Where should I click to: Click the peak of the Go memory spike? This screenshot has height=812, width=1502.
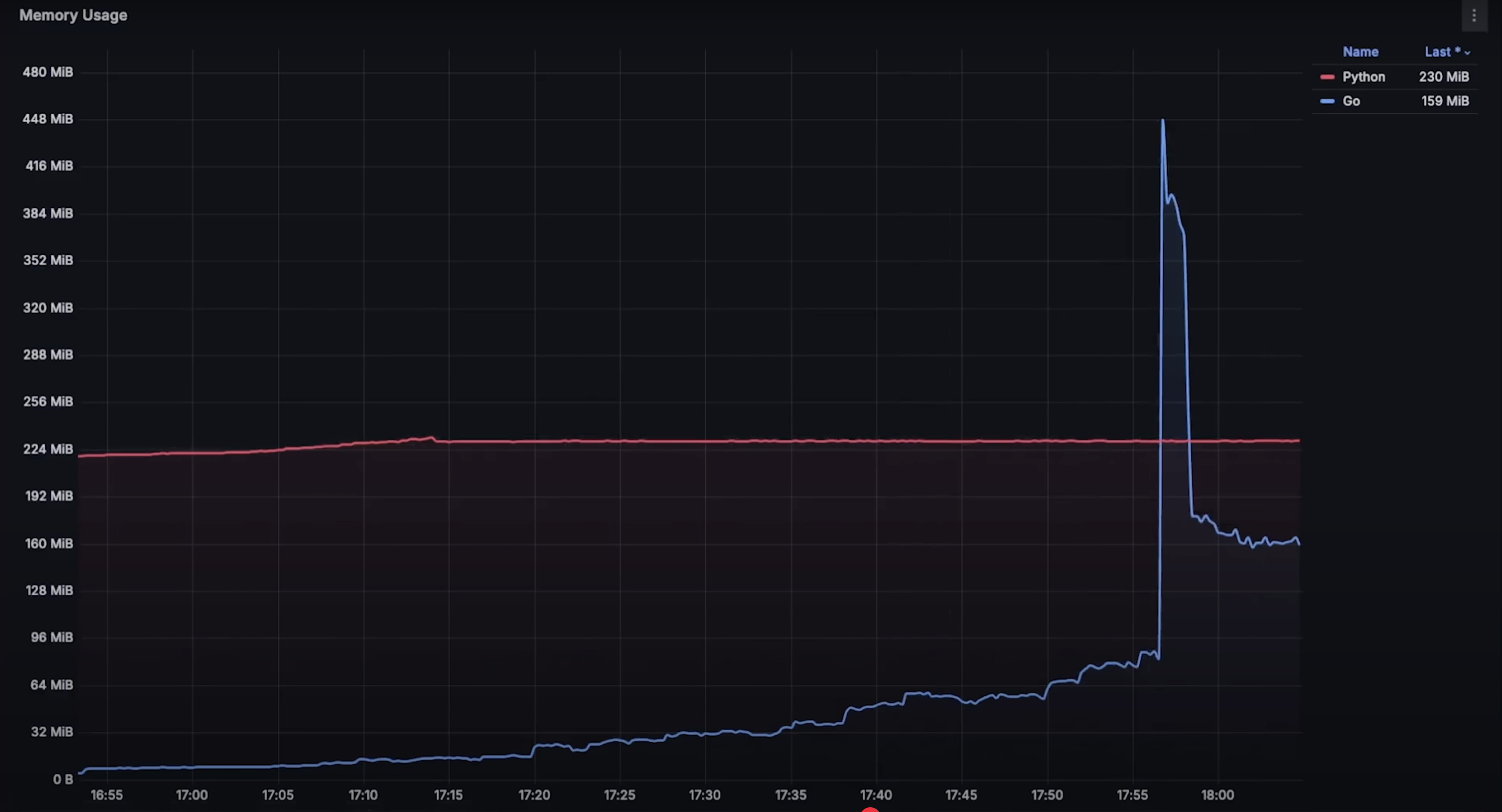[x=1162, y=120]
